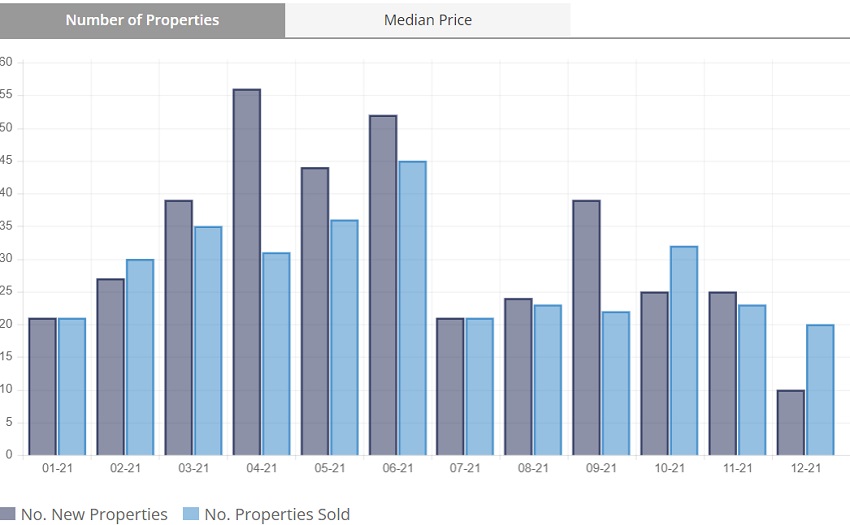Select the Number of Properties tab
This screenshot has height=525, width=850.
(142, 20)
